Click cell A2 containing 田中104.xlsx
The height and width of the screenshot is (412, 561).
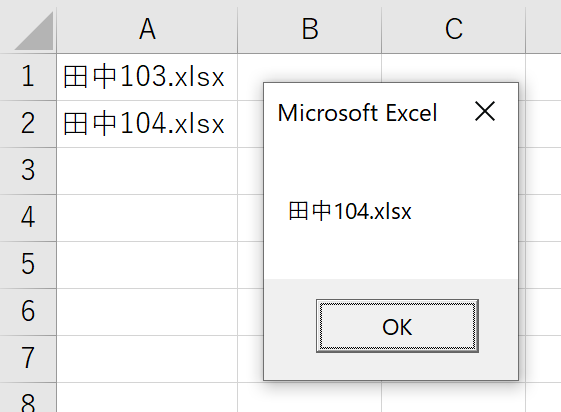147,124
